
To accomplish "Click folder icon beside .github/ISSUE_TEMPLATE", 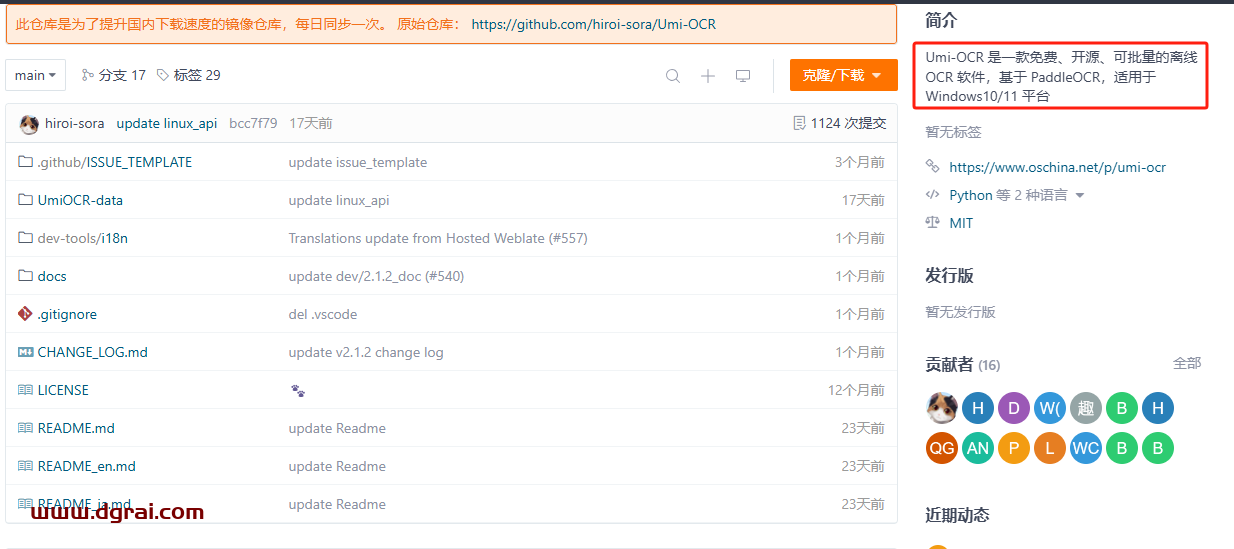I will [25, 162].
